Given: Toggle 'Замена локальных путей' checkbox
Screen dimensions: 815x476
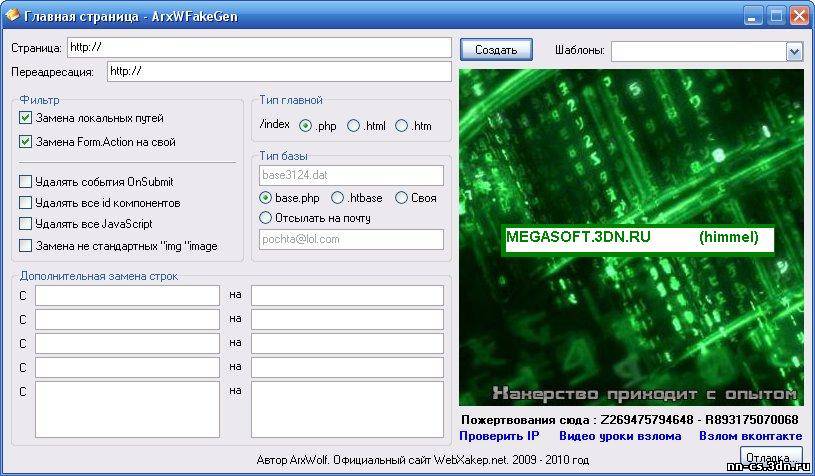Looking at the screenshot, I should tap(25, 118).
